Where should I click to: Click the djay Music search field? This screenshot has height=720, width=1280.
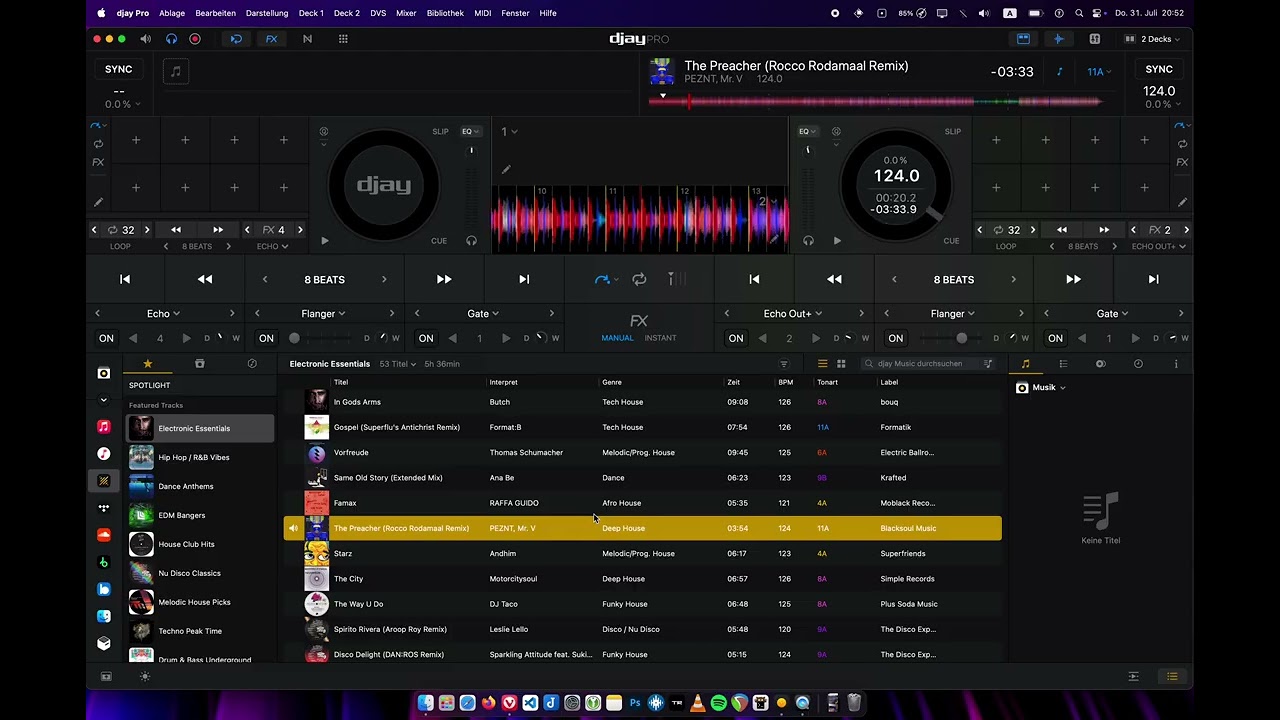point(926,364)
